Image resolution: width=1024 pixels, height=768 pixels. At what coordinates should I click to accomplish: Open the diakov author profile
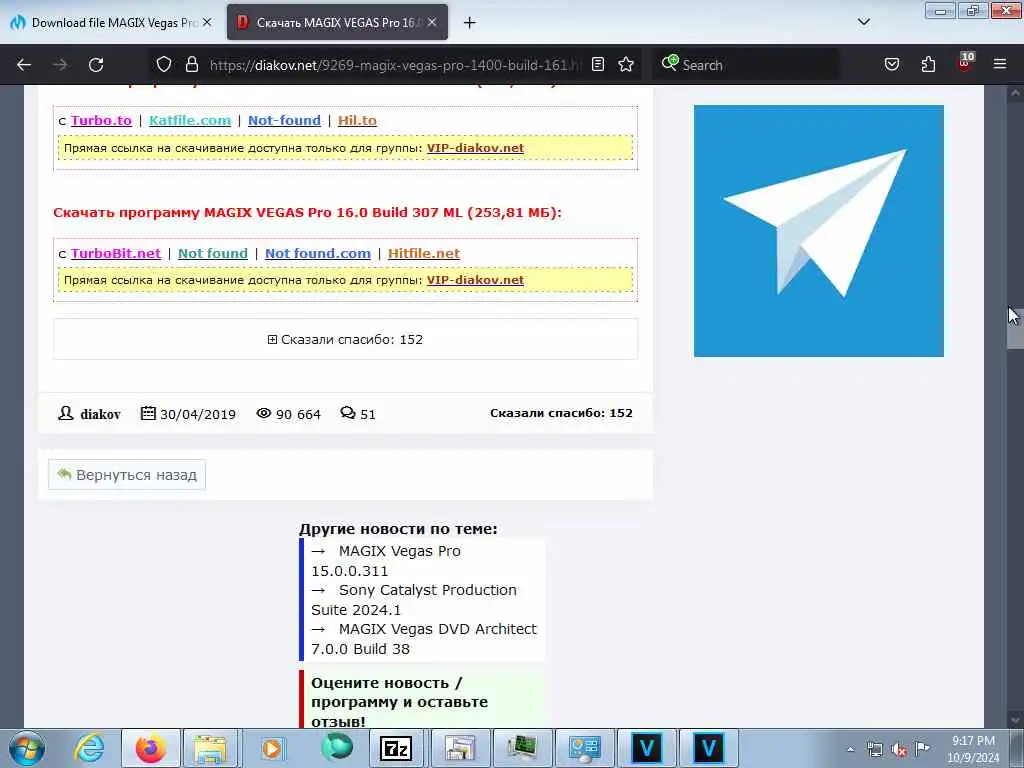[100, 414]
